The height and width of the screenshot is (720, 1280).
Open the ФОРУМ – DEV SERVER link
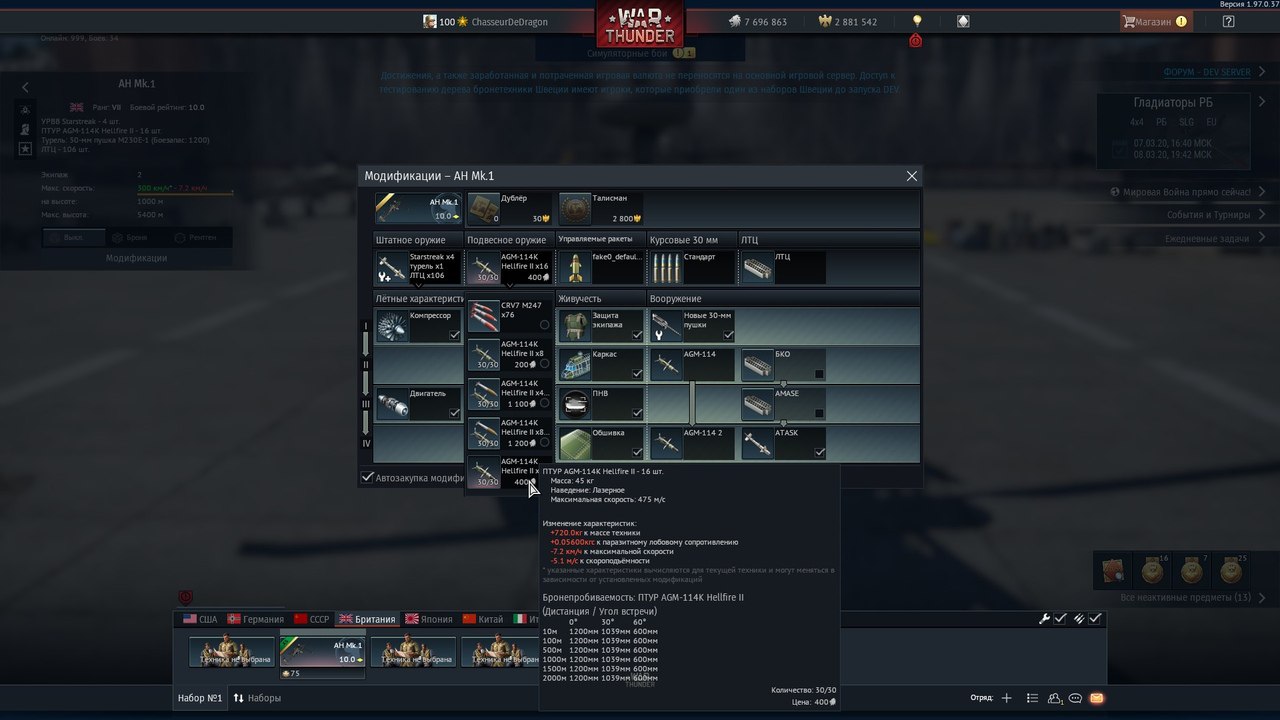1207,73
